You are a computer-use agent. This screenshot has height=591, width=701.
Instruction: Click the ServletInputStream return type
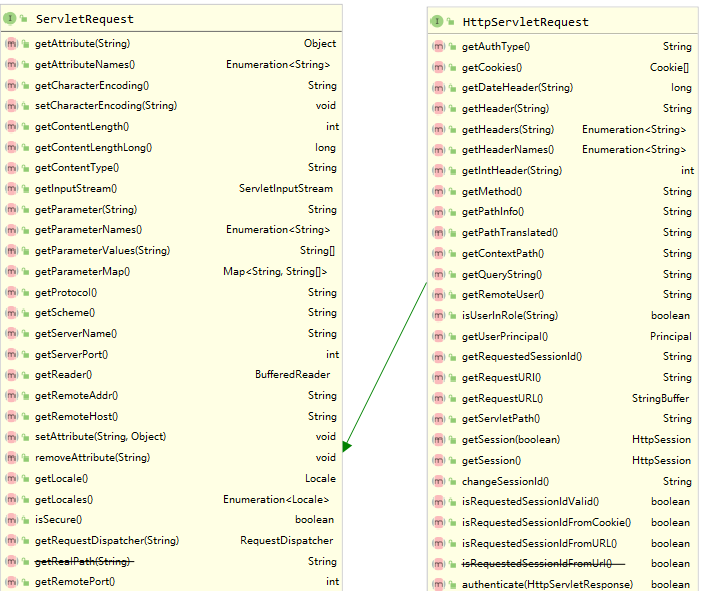286,189
